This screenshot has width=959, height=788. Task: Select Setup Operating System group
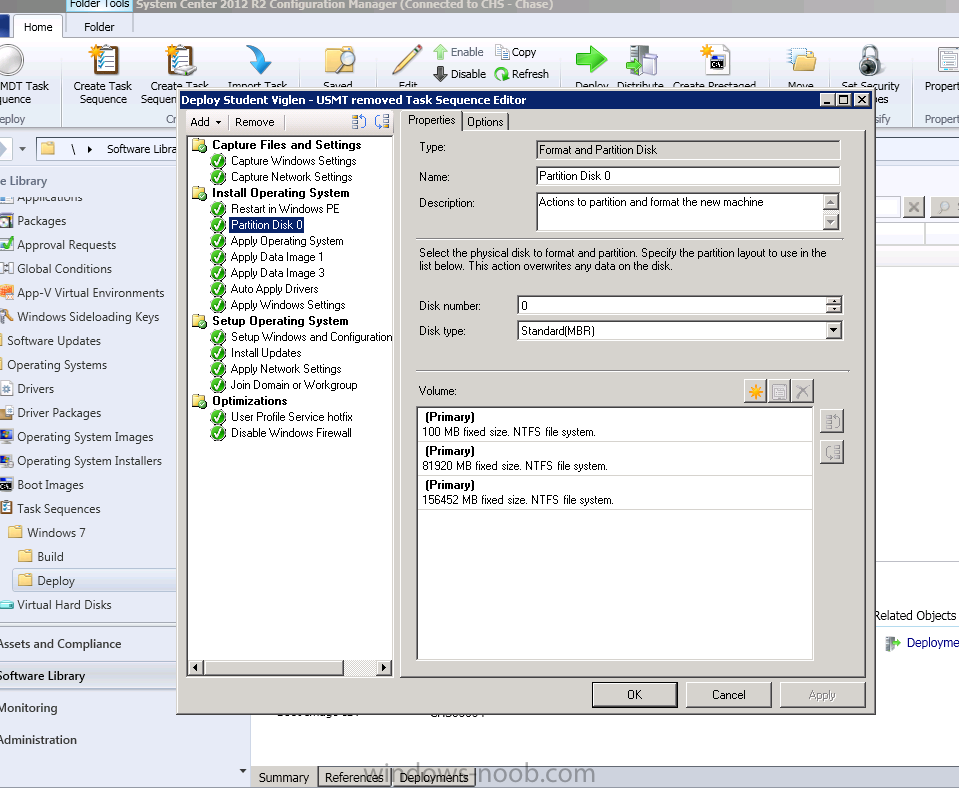tap(280, 321)
